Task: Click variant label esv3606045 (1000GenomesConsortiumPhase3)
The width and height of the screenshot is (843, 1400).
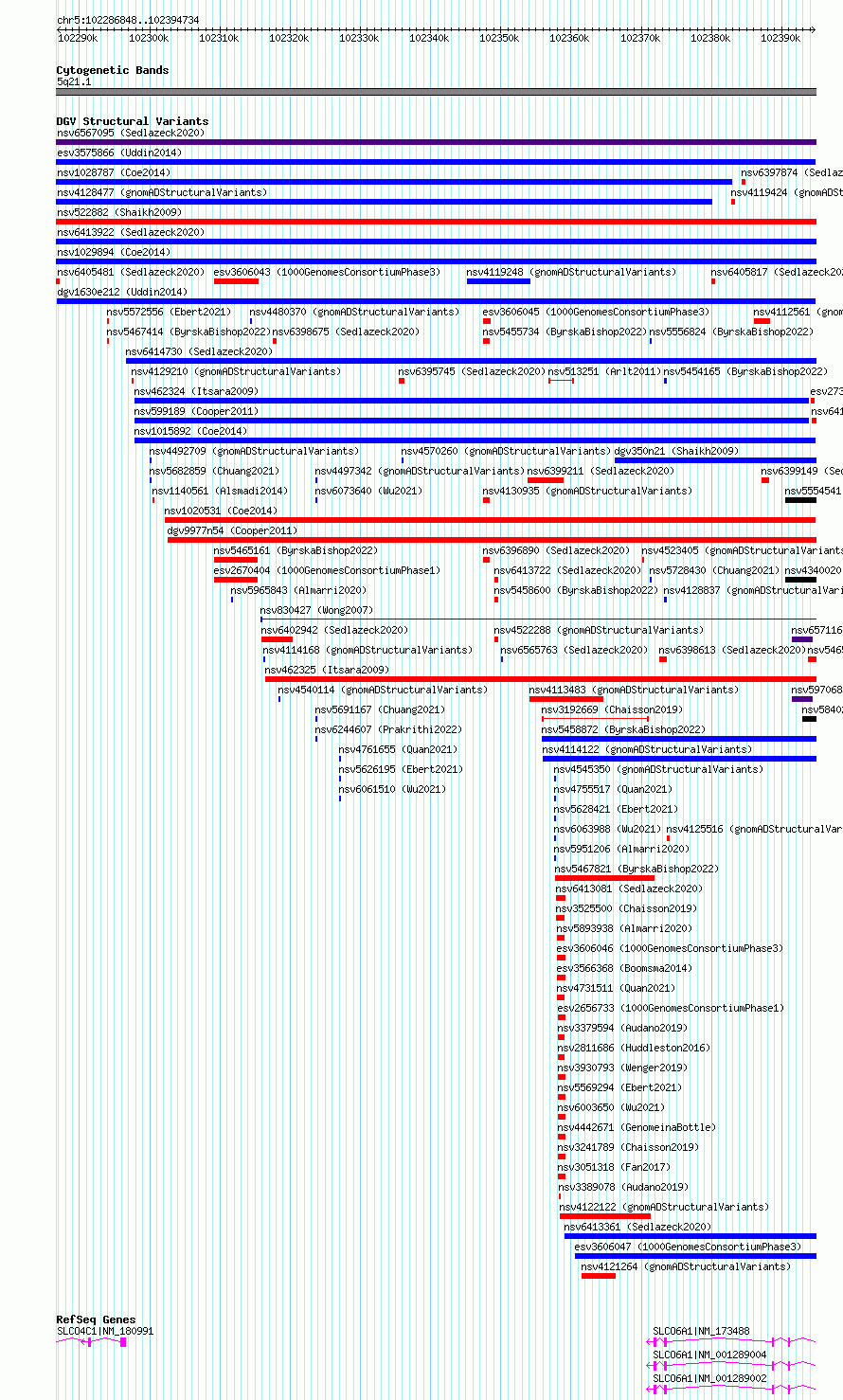Action: pyautogui.click(x=597, y=313)
